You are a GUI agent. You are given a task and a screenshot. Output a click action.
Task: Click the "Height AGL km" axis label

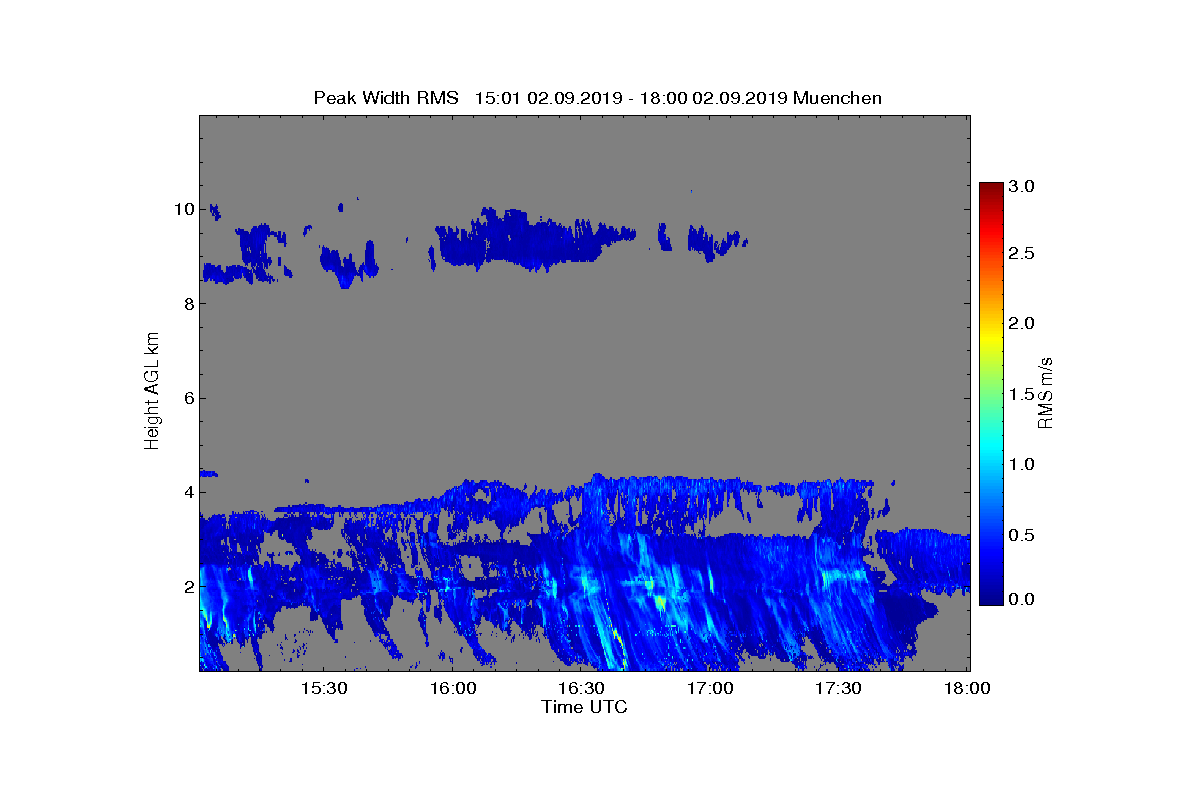[152, 393]
